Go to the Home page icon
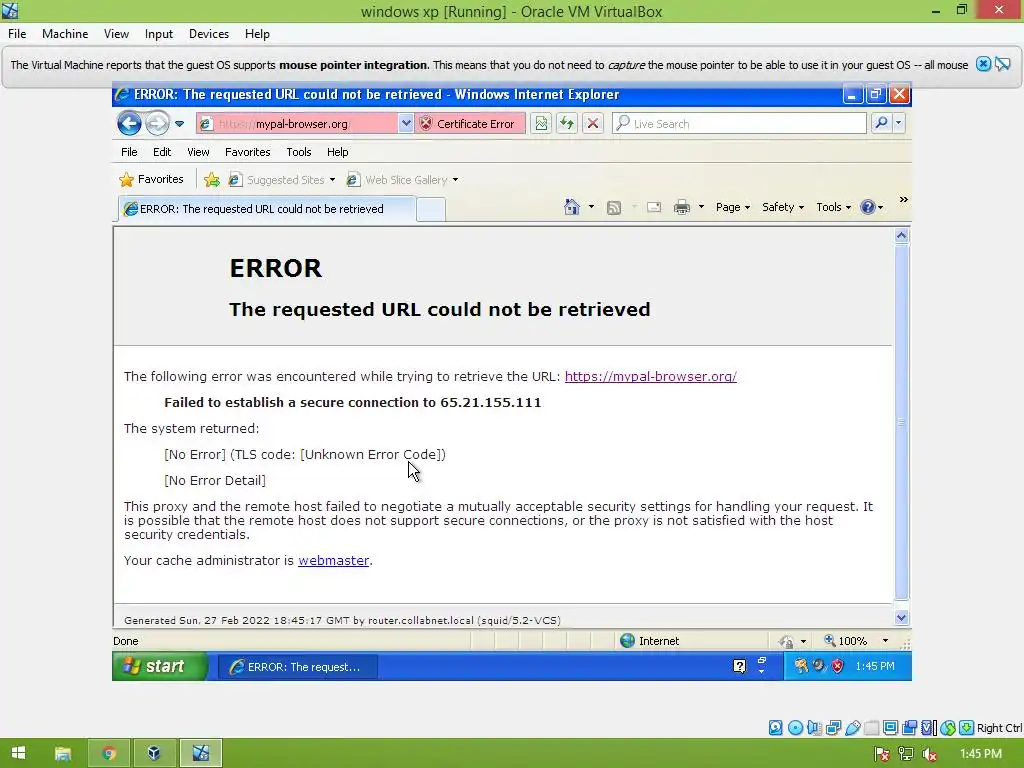The height and width of the screenshot is (768, 1024). click(x=571, y=207)
